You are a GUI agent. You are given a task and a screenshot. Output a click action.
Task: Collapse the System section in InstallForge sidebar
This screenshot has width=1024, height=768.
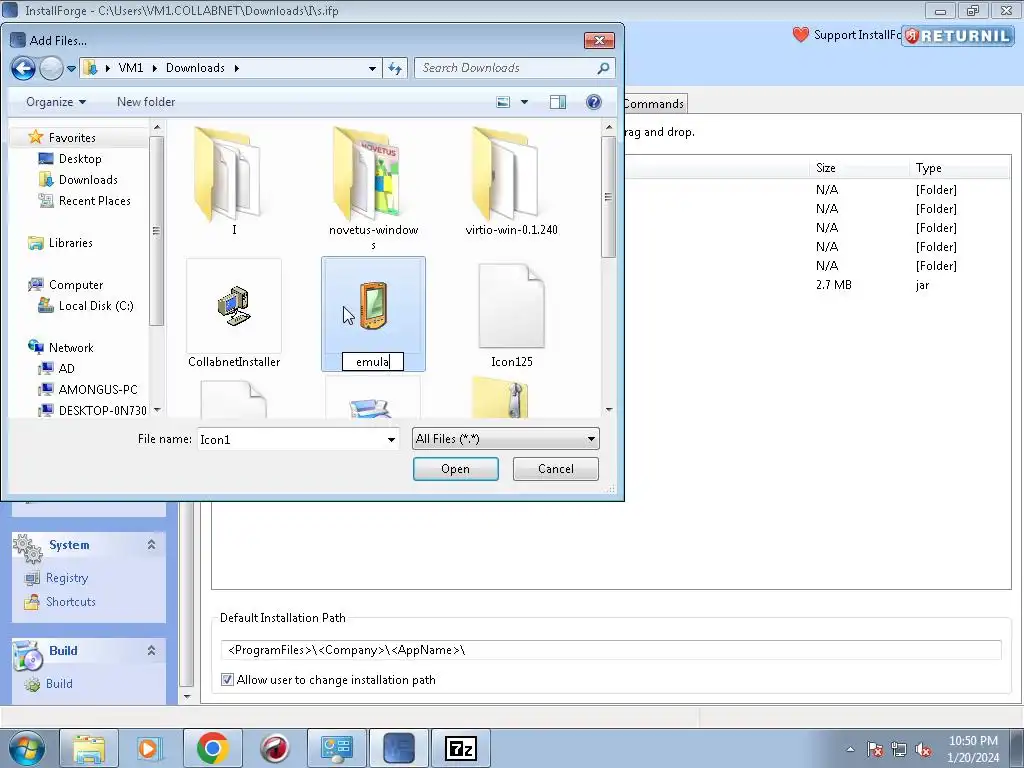[151, 545]
